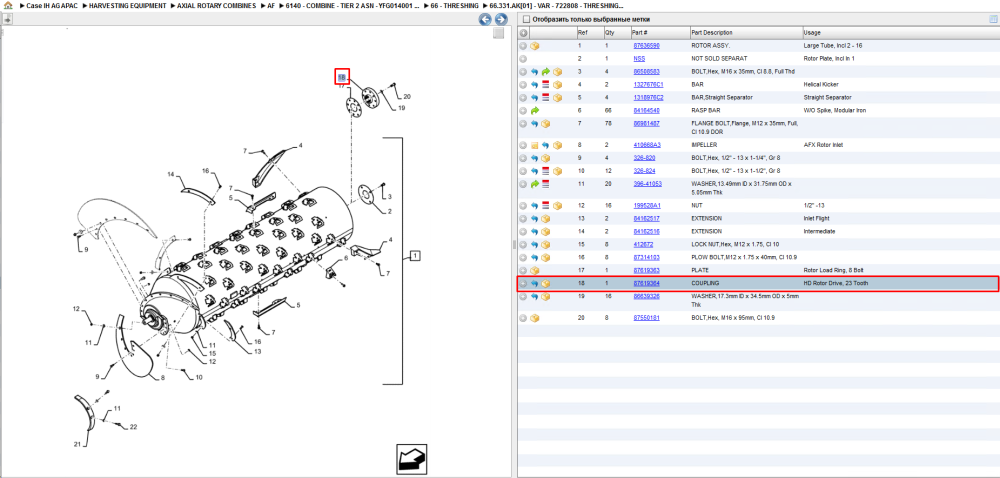
Task: Select boxed callout 1 on the diagram
Action: [x=415, y=256]
